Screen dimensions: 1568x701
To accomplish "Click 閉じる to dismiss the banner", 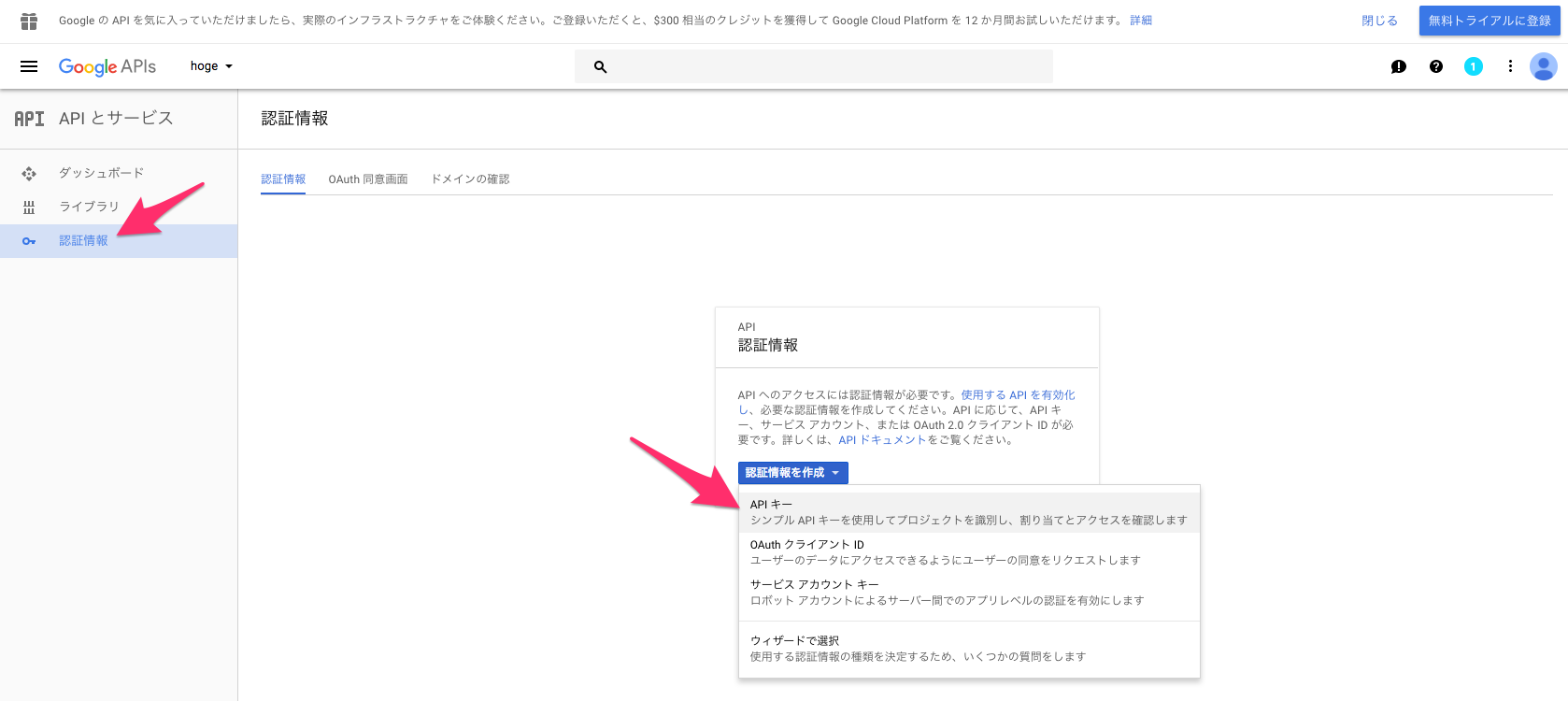I will point(1379,21).
